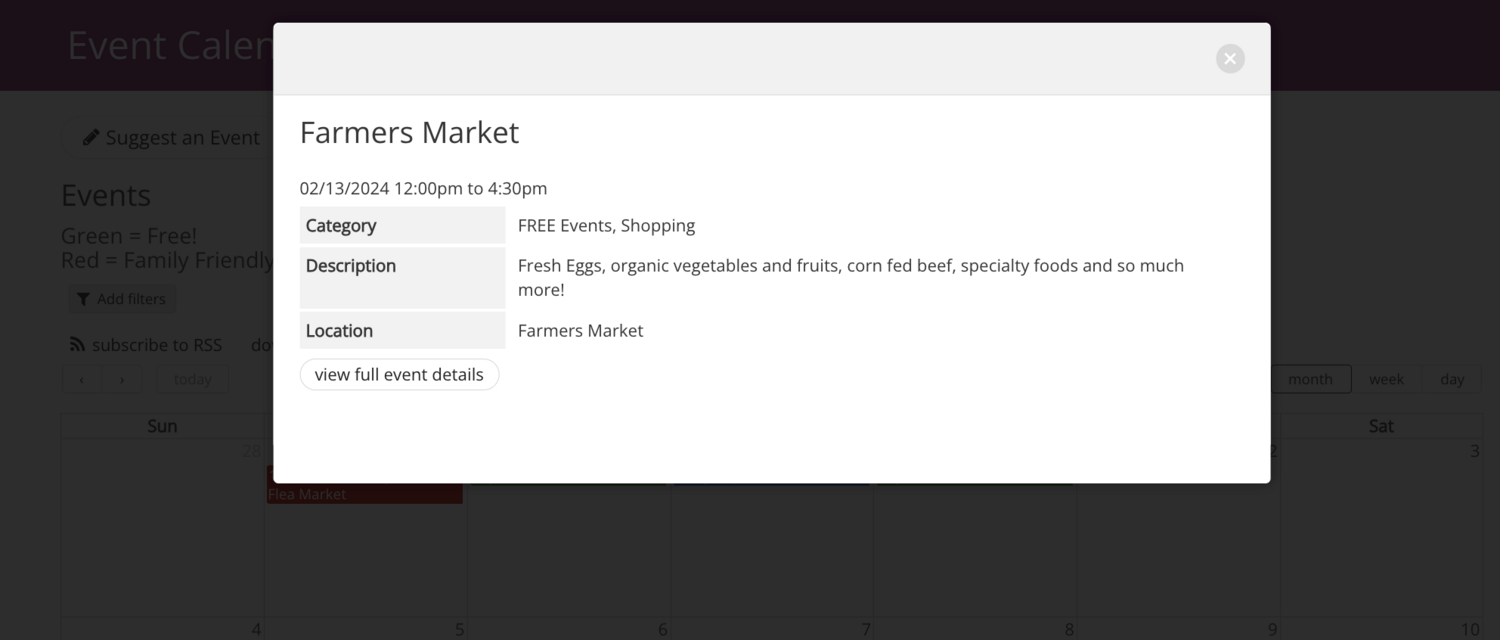Close the Farmers Market popup

(1230, 59)
